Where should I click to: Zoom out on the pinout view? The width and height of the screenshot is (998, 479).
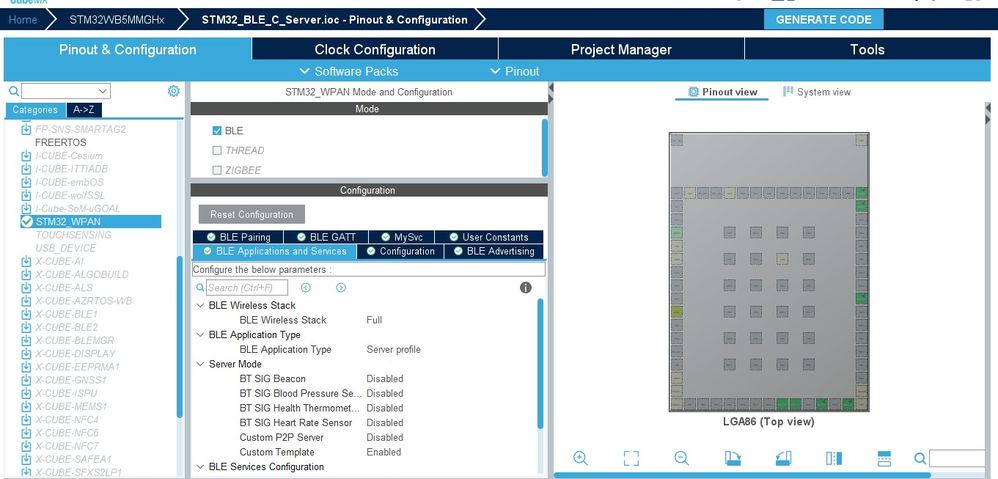click(x=682, y=458)
